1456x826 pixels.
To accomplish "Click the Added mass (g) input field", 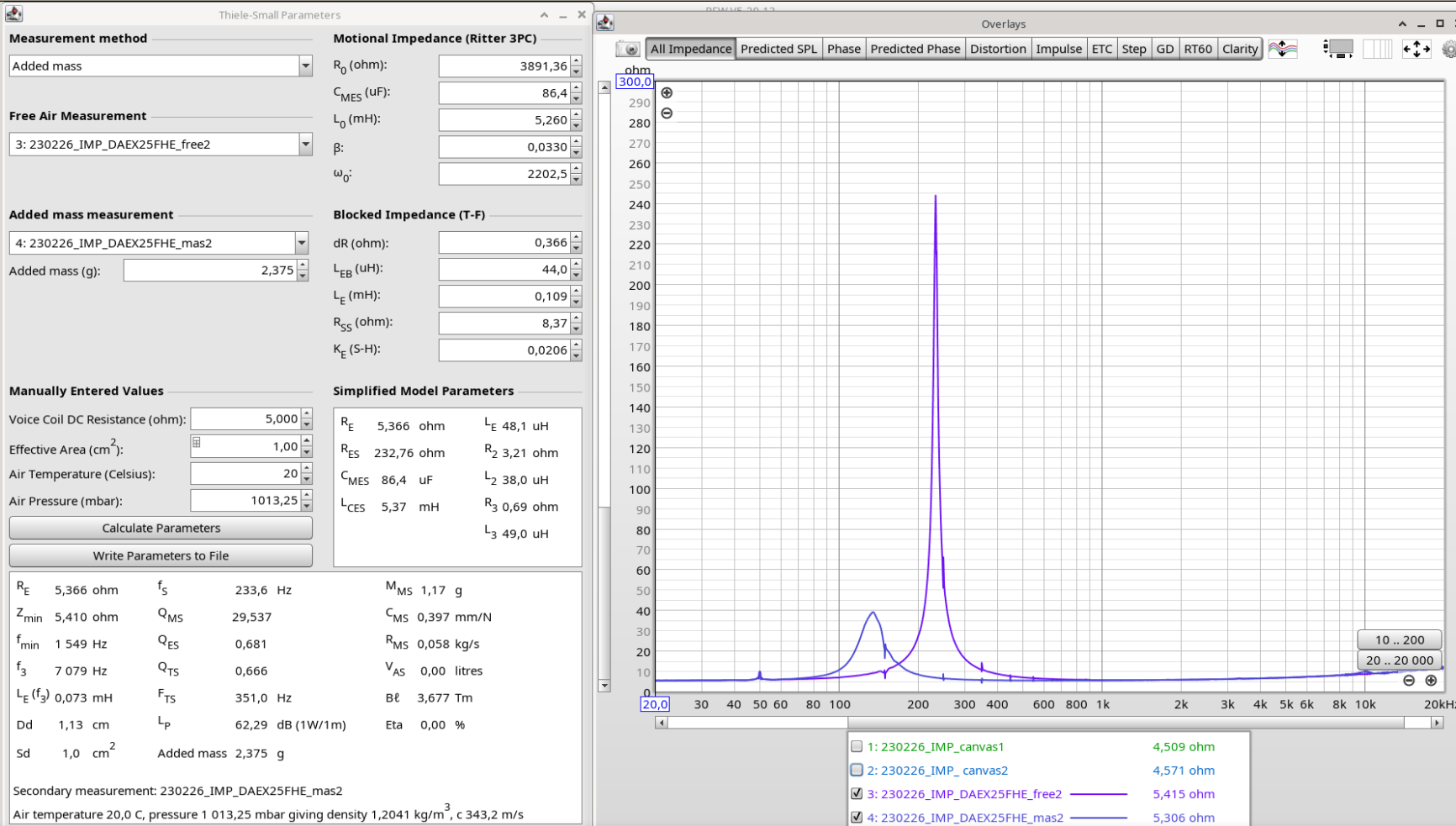I will click(210, 271).
